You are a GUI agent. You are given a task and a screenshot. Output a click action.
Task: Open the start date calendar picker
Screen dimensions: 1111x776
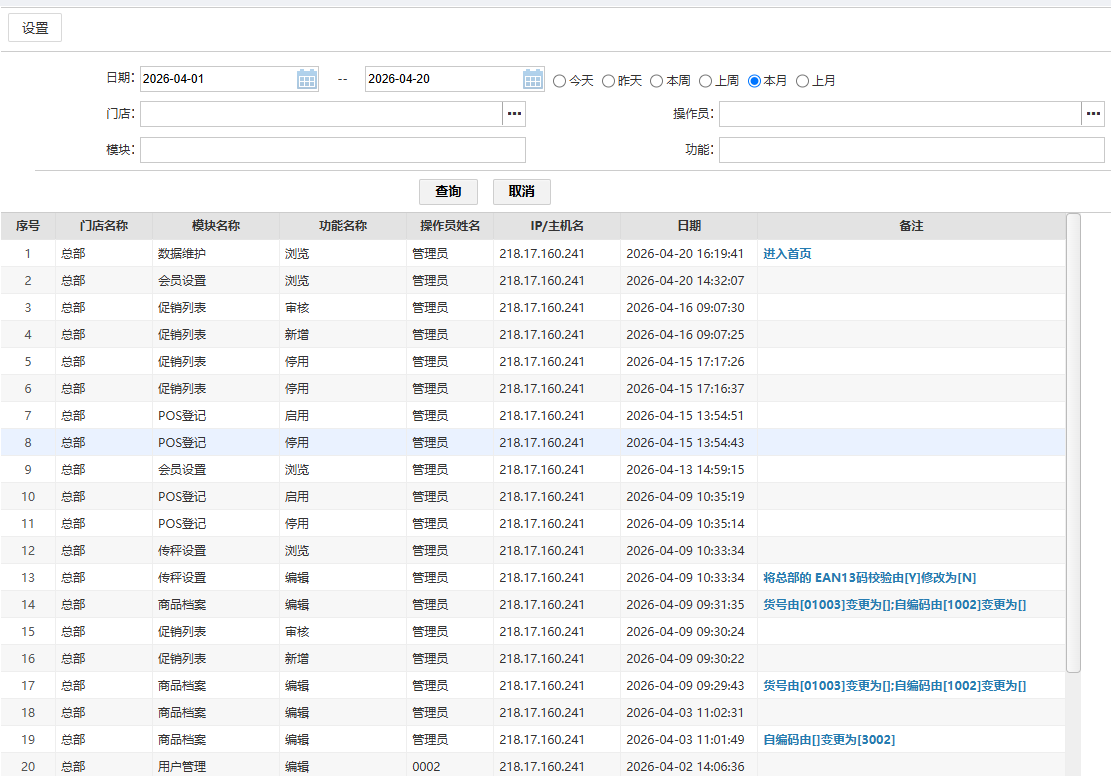[x=307, y=80]
